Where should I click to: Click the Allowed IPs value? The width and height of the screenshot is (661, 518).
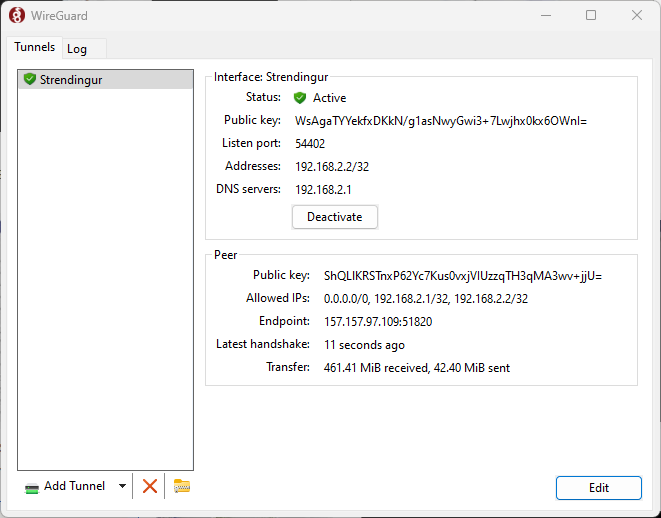(x=425, y=299)
